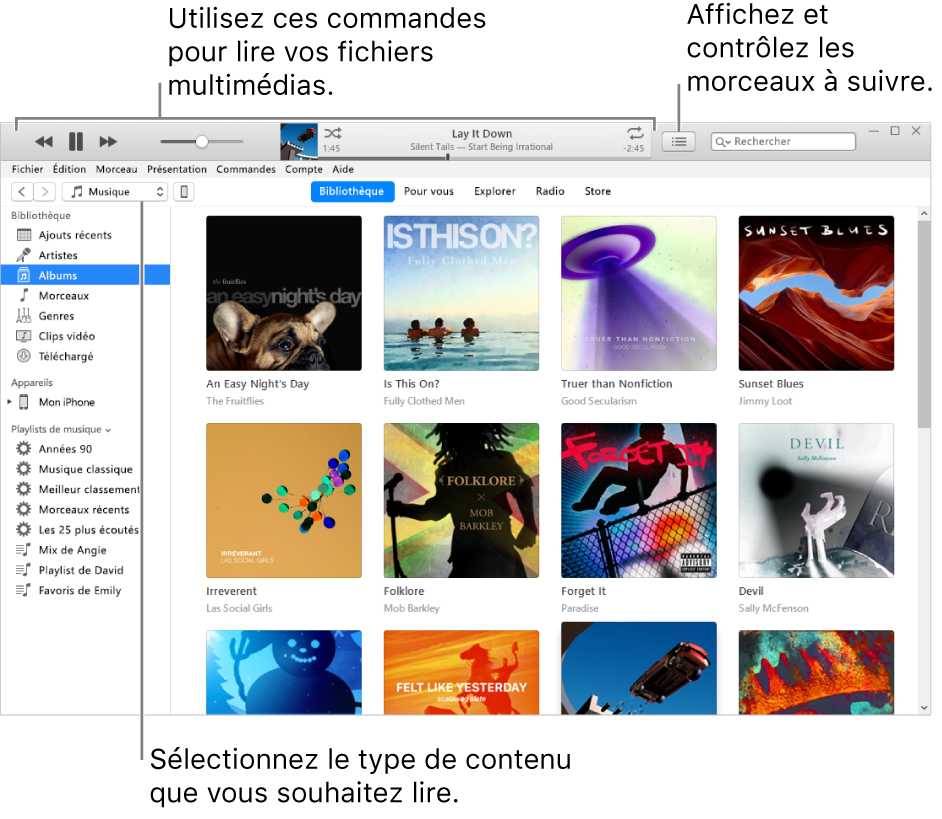Rewind to the previous track
Image resolution: width=942 pixels, height=819 pixels.
pos(44,141)
